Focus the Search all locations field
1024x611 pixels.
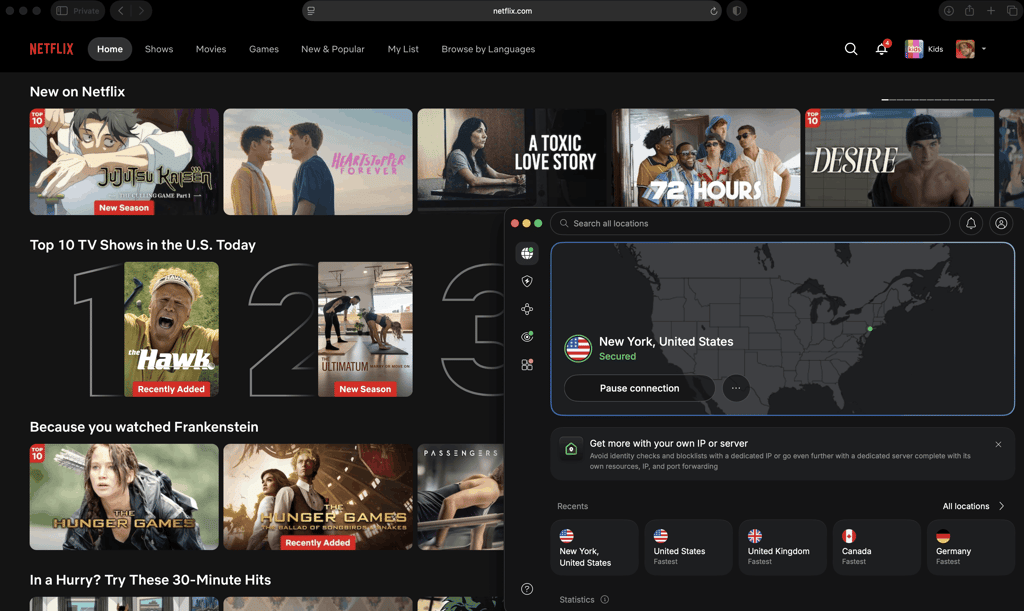tap(750, 223)
